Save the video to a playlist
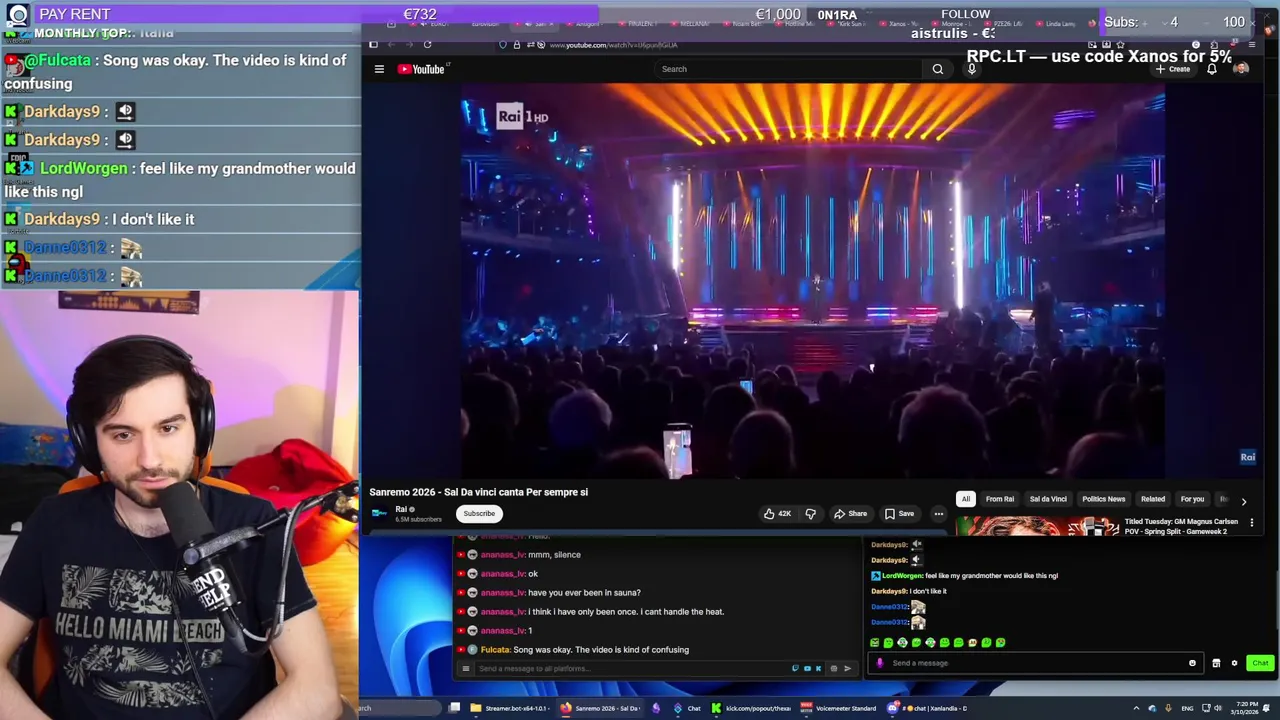 [899, 513]
